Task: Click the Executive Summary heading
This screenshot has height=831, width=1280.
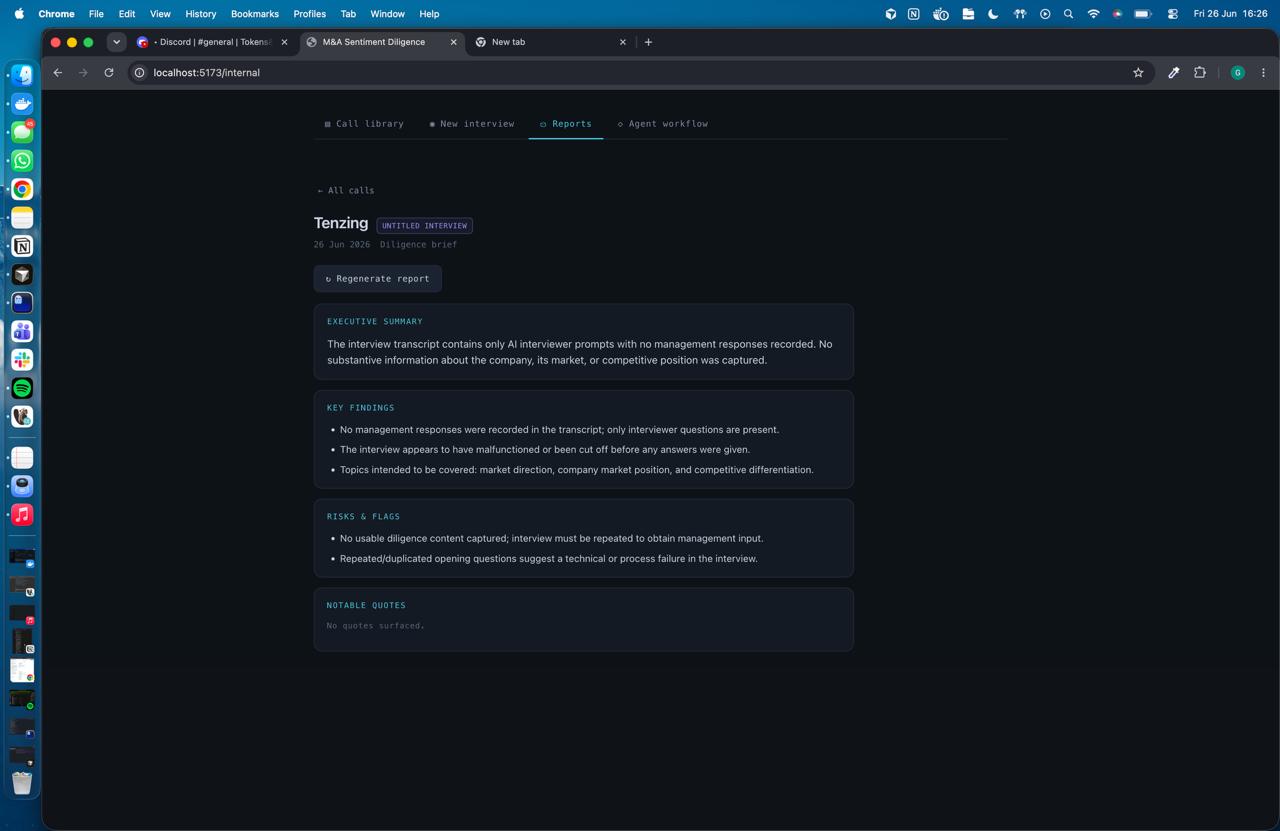Action: pyautogui.click(x=375, y=322)
